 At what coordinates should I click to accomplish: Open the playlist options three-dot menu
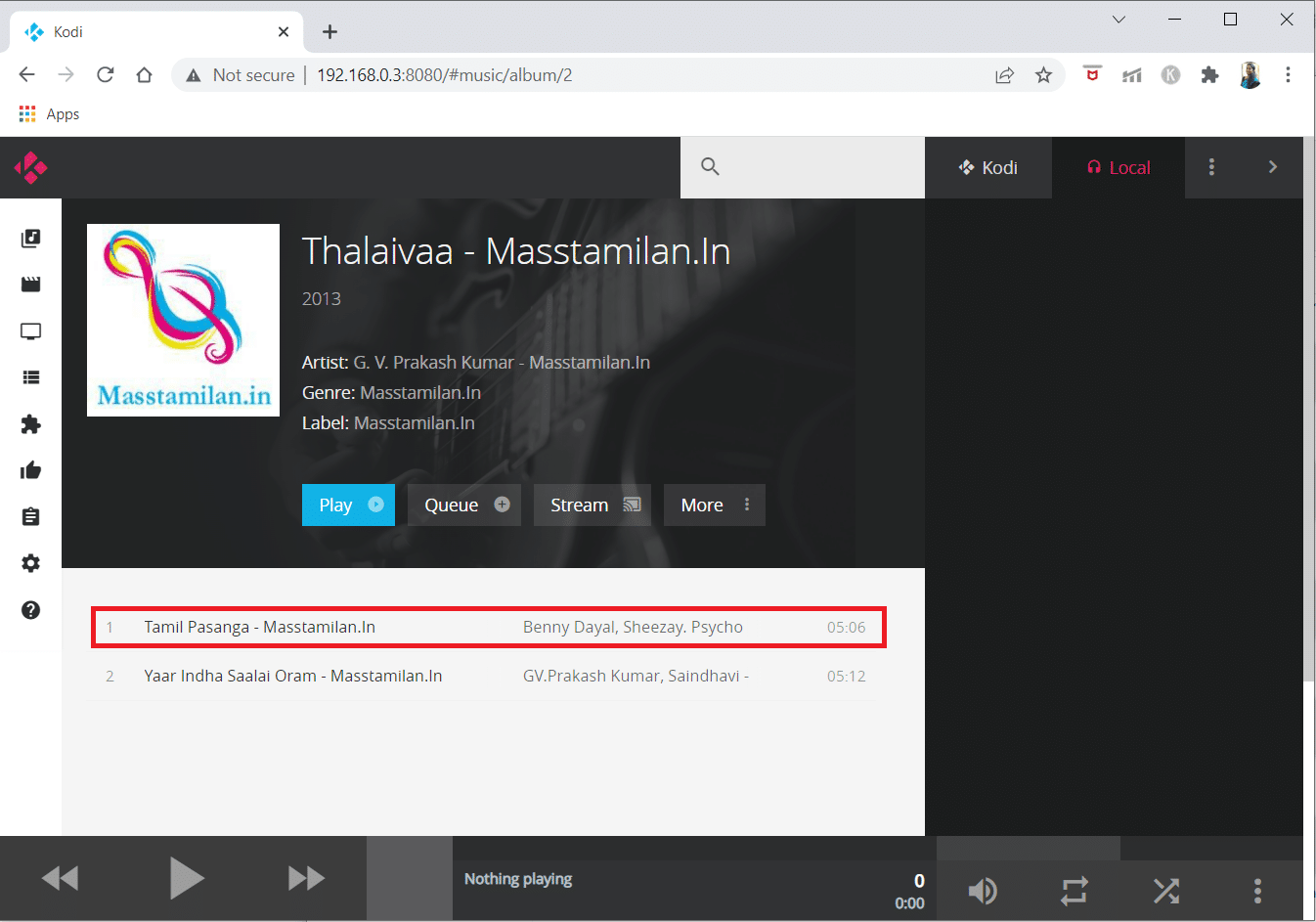pyautogui.click(x=1211, y=167)
